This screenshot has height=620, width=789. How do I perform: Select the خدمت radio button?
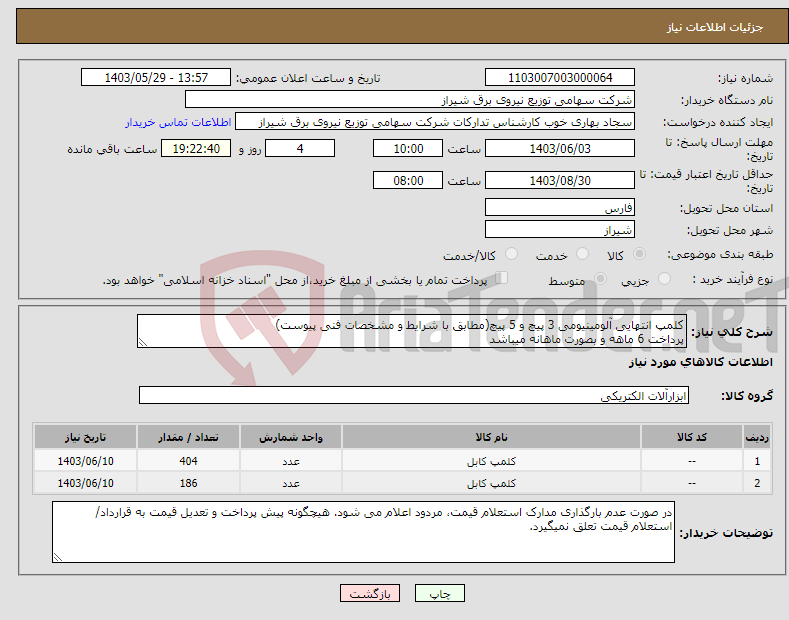582,254
